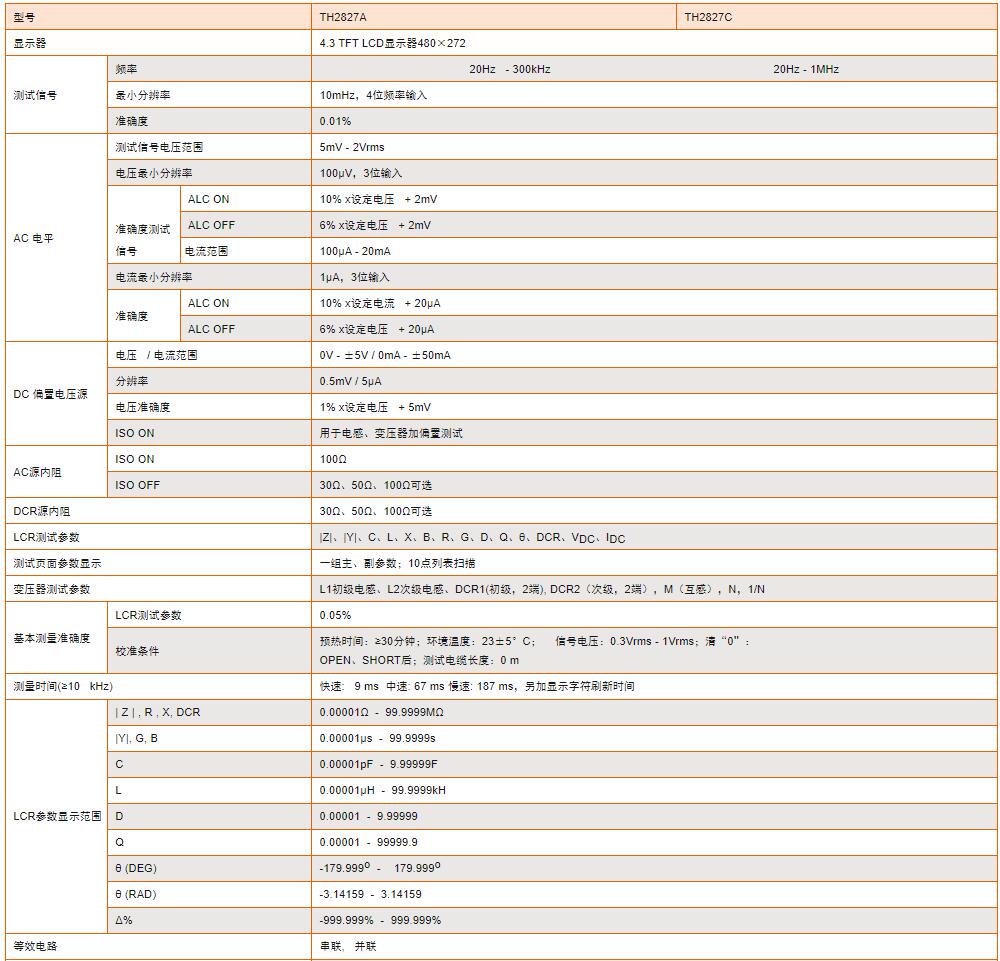Click the '20Hz - 300kHz' frequency value
This screenshot has width=1000, height=961.
510,70
